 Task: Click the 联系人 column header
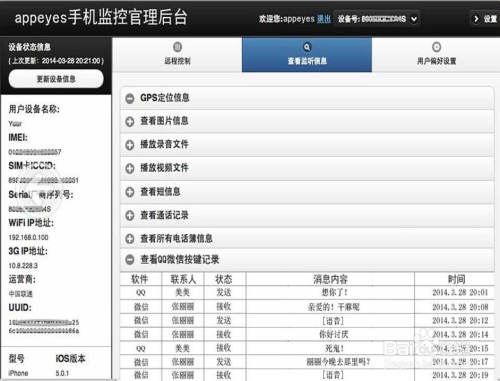tap(183, 279)
